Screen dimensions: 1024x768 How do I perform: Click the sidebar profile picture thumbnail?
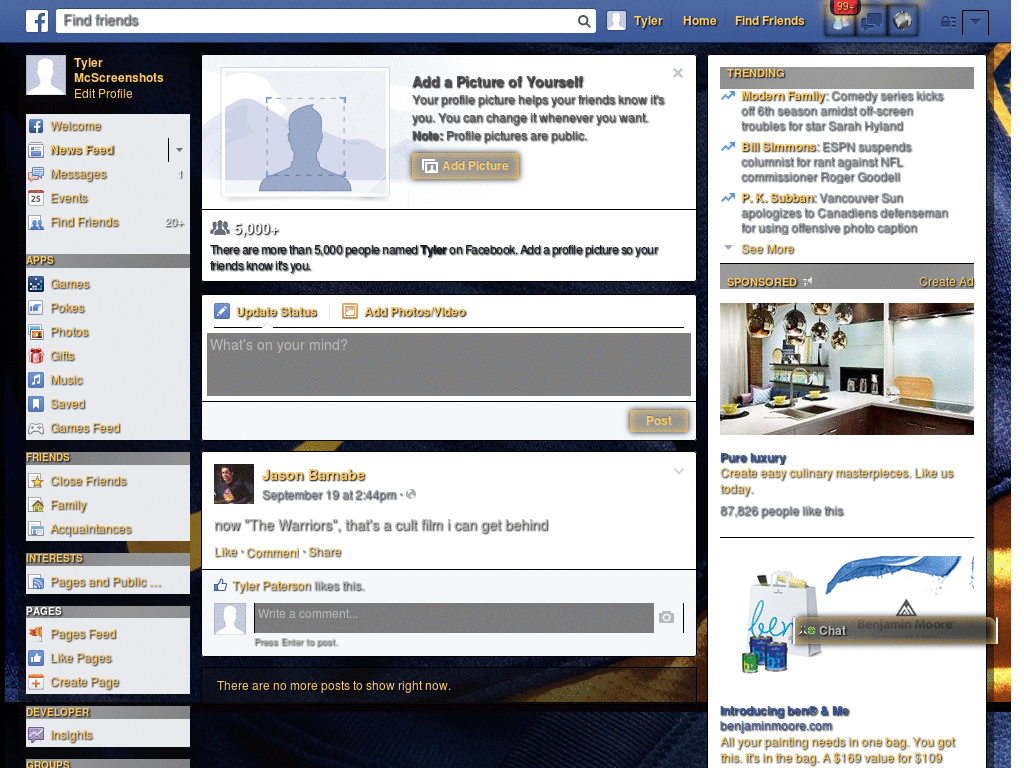tap(46, 75)
